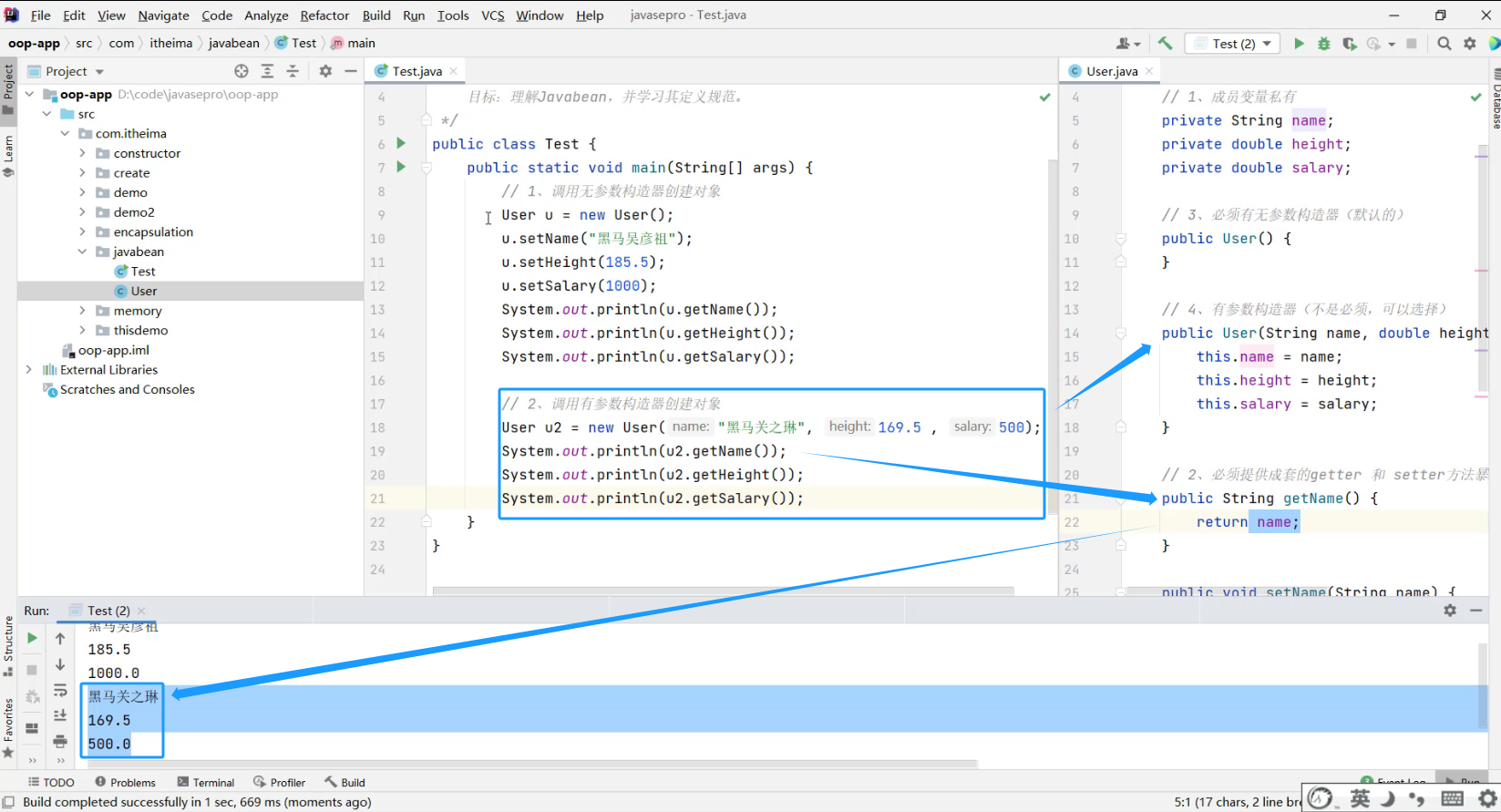The height and width of the screenshot is (812, 1501).
Task: Expand External Libraries node
Action: 29,369
